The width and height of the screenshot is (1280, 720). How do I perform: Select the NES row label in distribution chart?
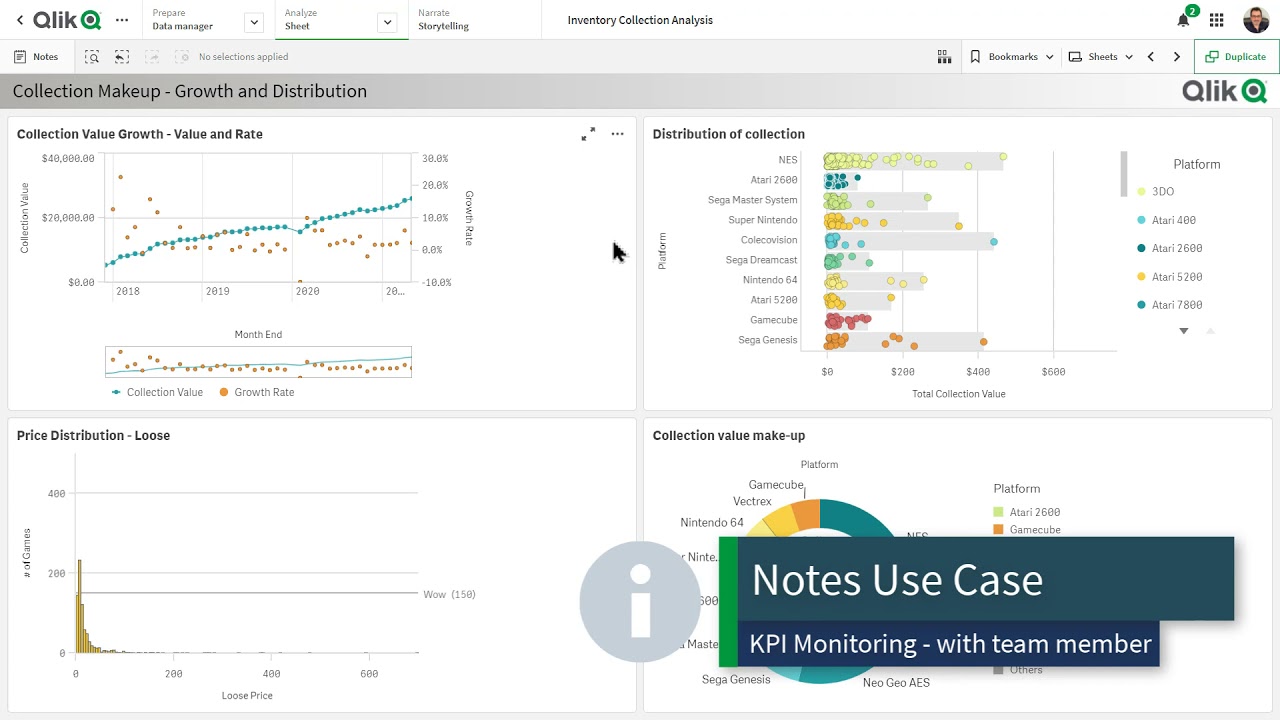point(788,160)
